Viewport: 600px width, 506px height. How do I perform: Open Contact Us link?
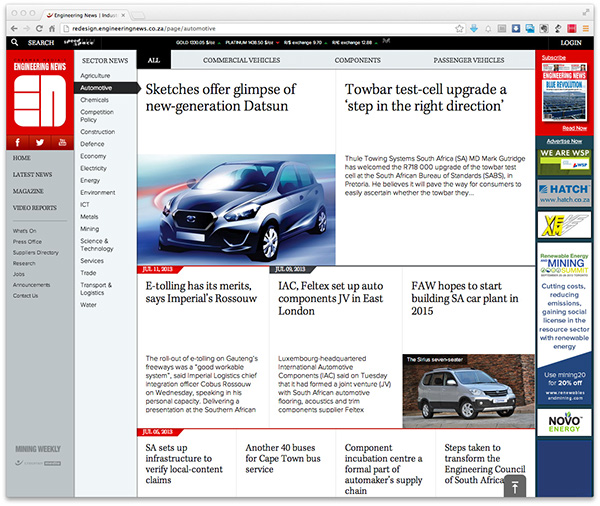point(25,295)
